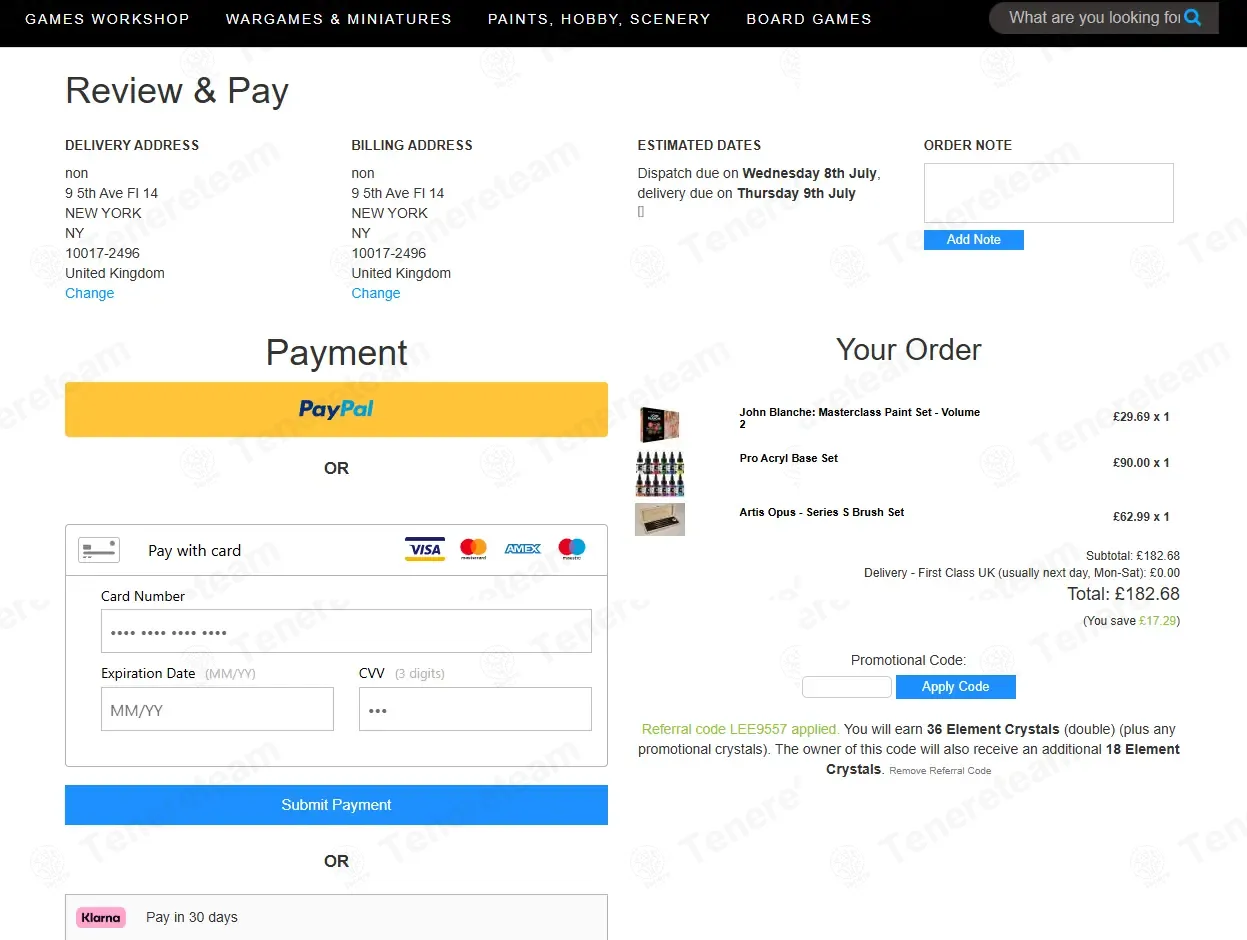
Task: Click the search magnifier icon
Action: (1192, 17)
